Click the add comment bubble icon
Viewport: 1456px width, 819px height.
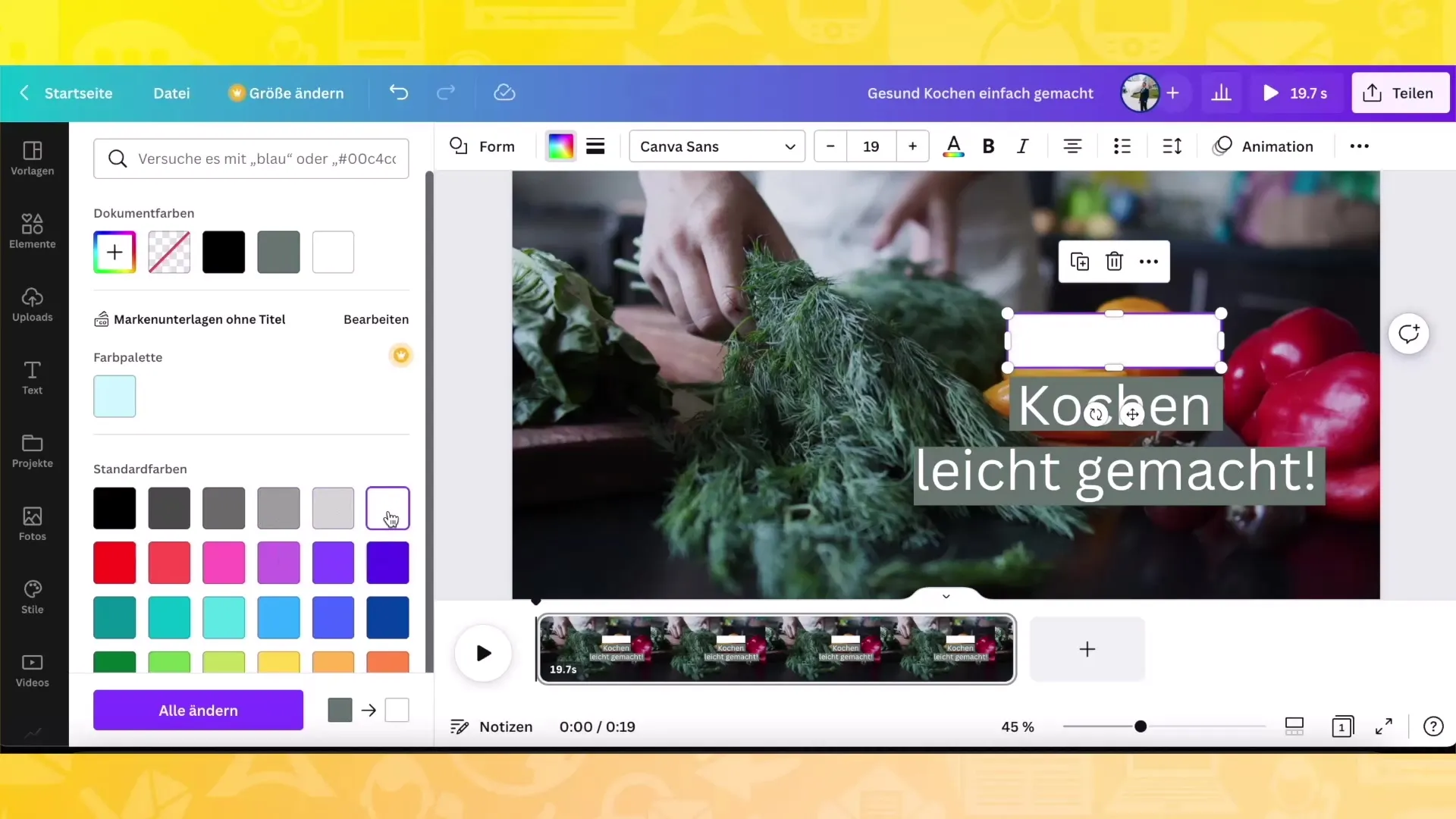(x=1409, y=334)
